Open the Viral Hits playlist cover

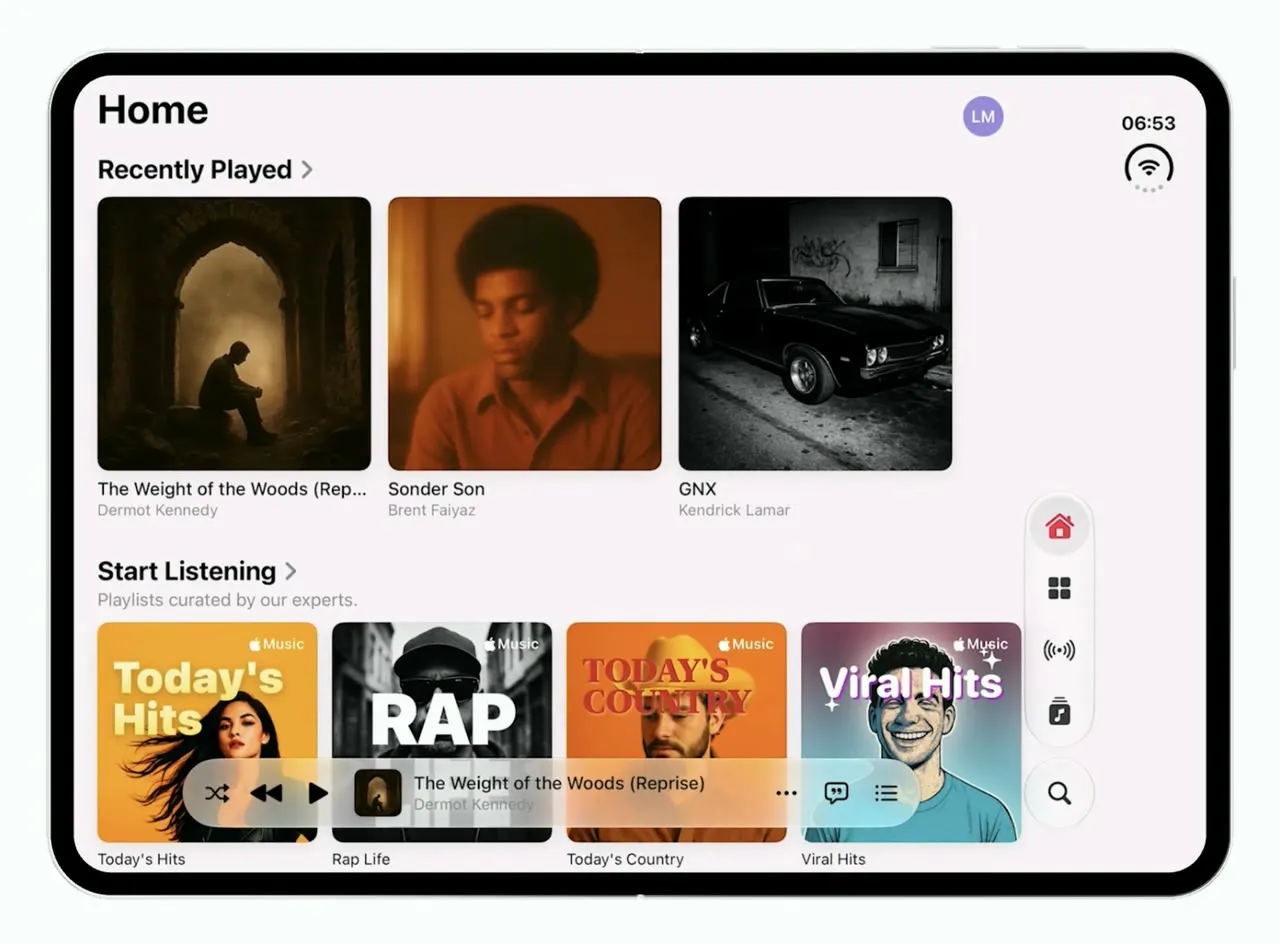911,732
